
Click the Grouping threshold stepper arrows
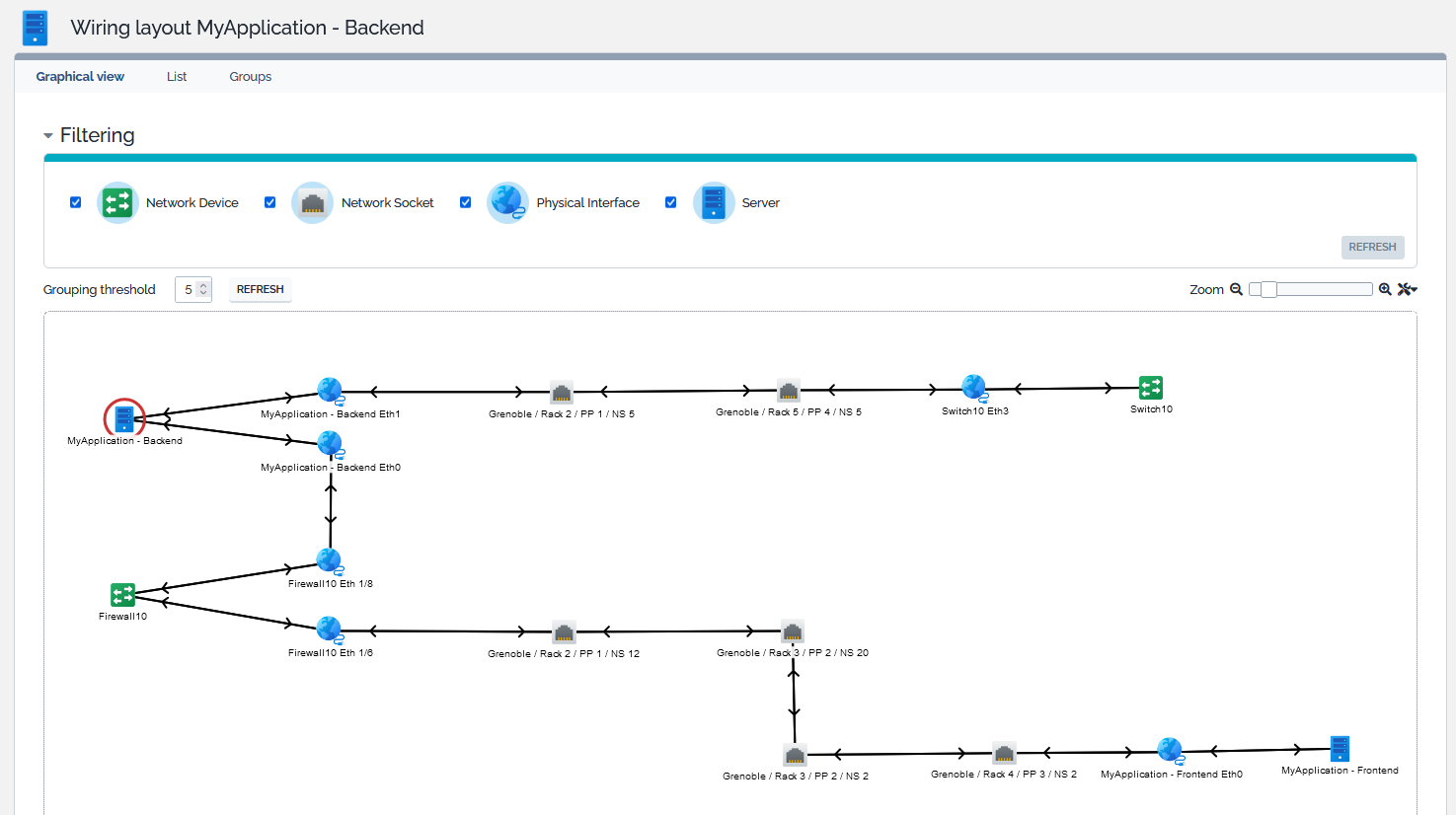pyautogui.click(x=203, y=290)
